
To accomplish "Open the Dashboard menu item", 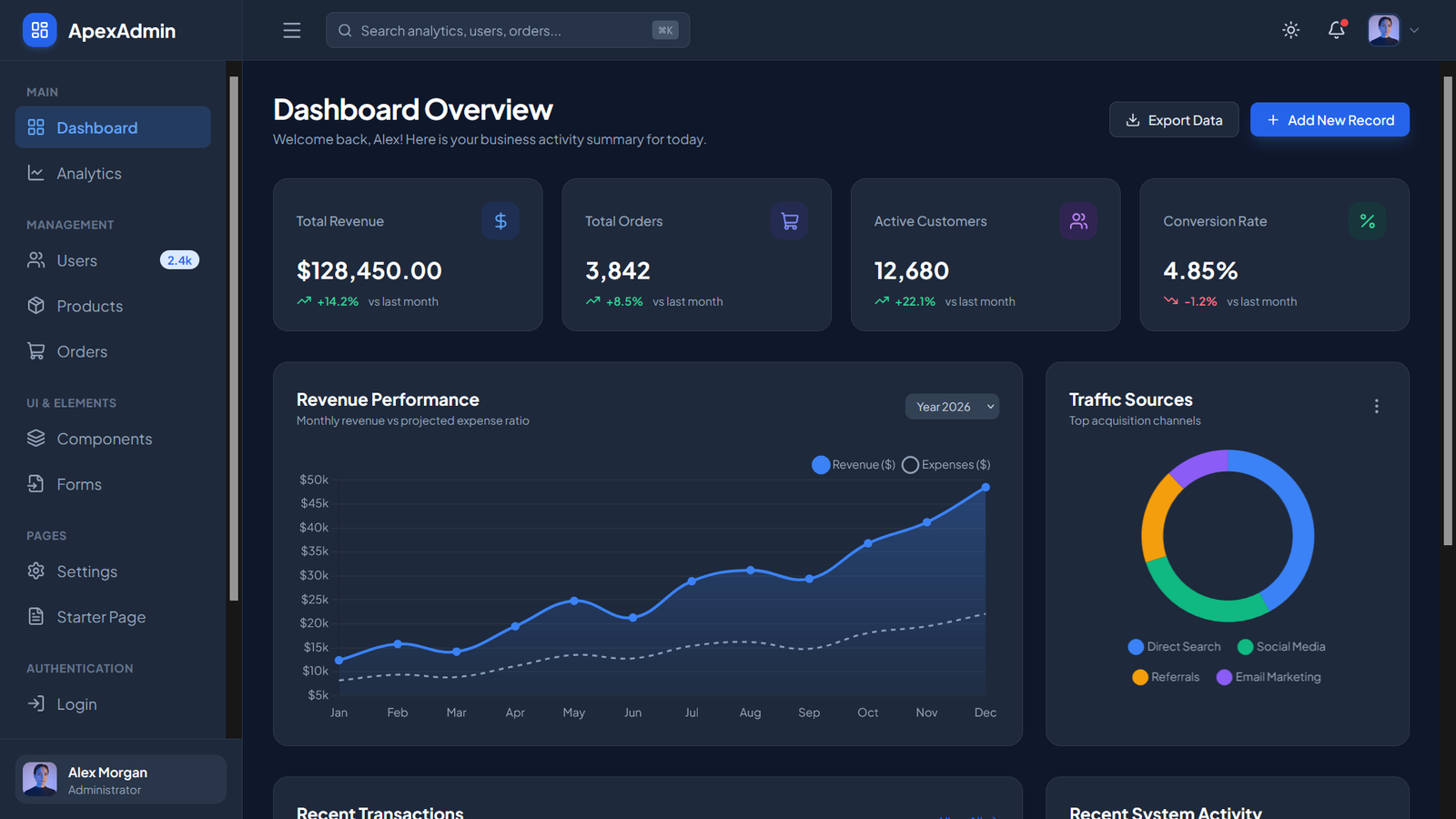I will point(113,127).
